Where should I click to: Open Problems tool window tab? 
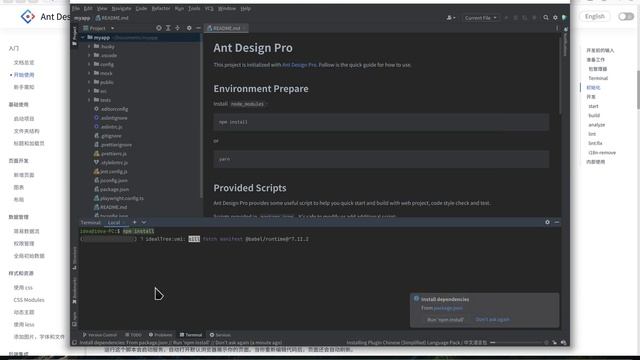(x=160, y=335)
